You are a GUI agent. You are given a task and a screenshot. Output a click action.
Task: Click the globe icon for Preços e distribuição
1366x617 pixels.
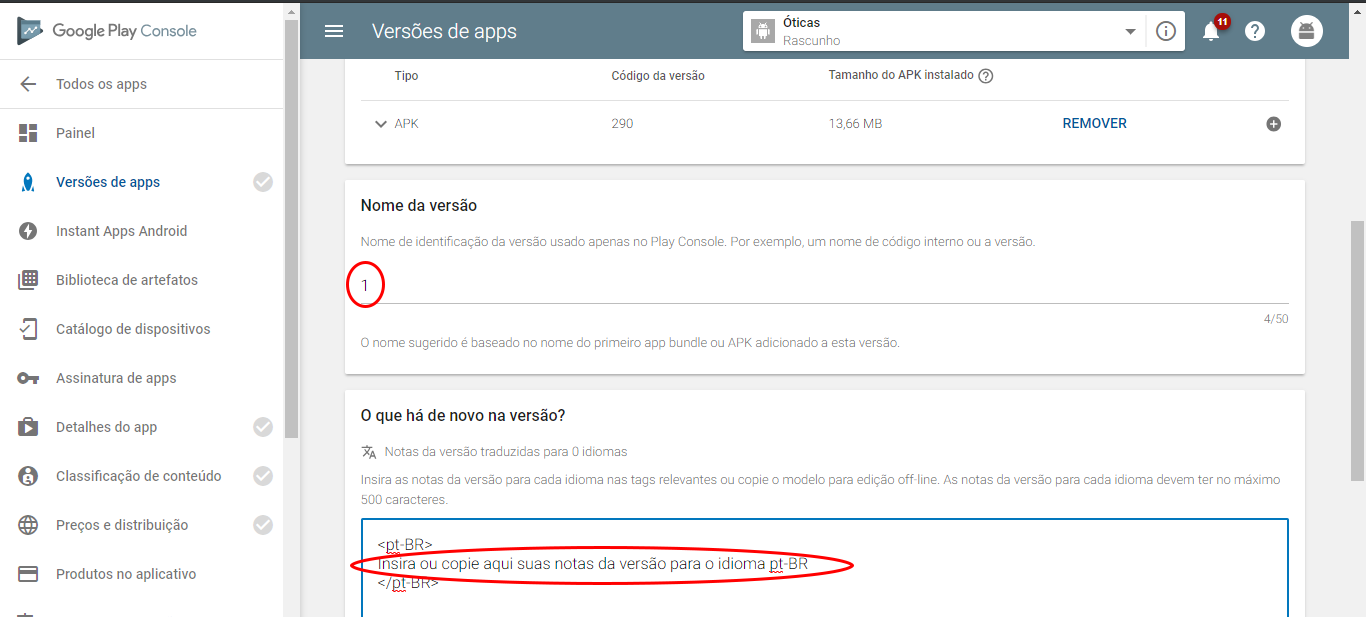pyautogui.click(x=28, y=525)
